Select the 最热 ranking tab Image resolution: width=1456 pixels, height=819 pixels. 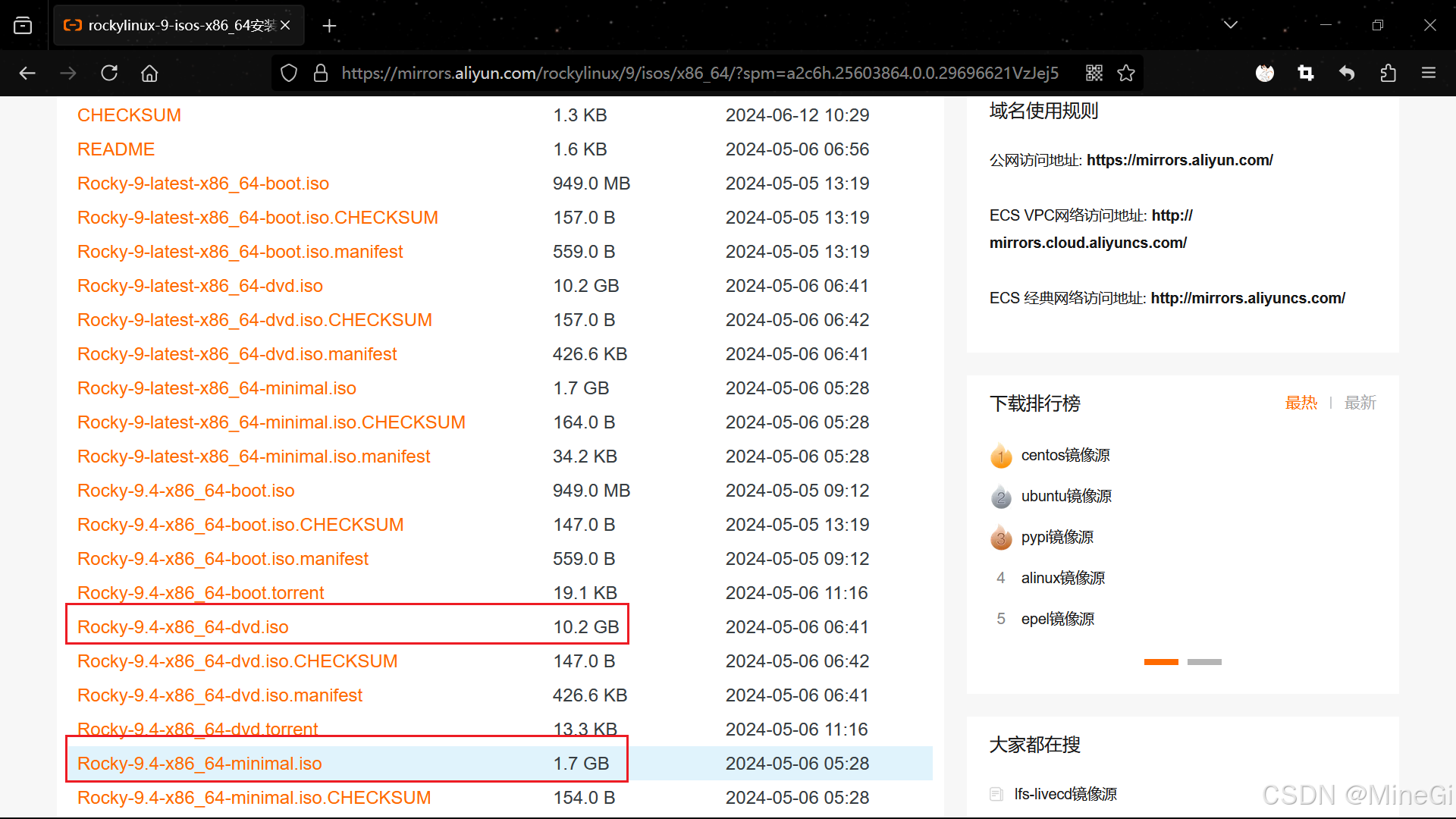click(x=1301, y=403)
